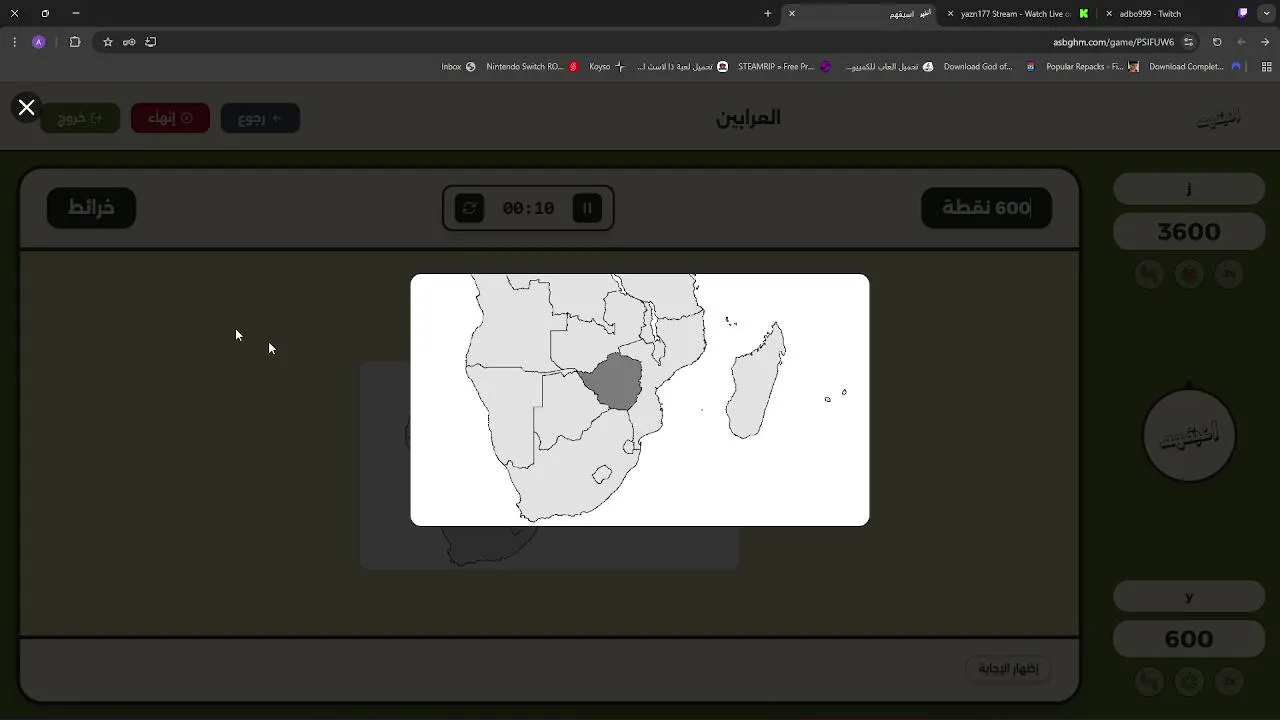Open the تحميل لعبة ذا لاست bookmark
Image resolution: width=1280 pixels, height=720 pixels.
tap(682, 67)
